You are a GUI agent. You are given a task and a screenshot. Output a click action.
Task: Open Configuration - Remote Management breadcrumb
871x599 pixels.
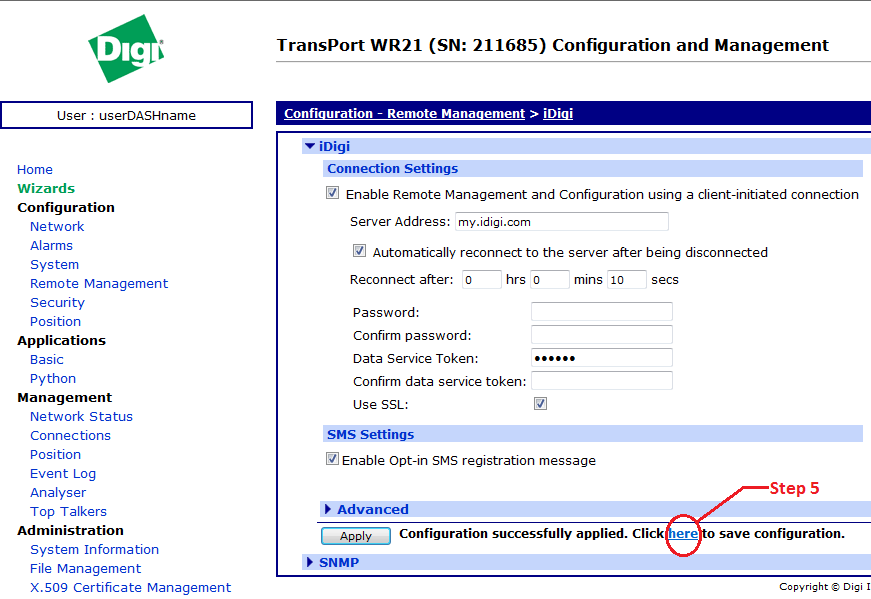(404, 114)
